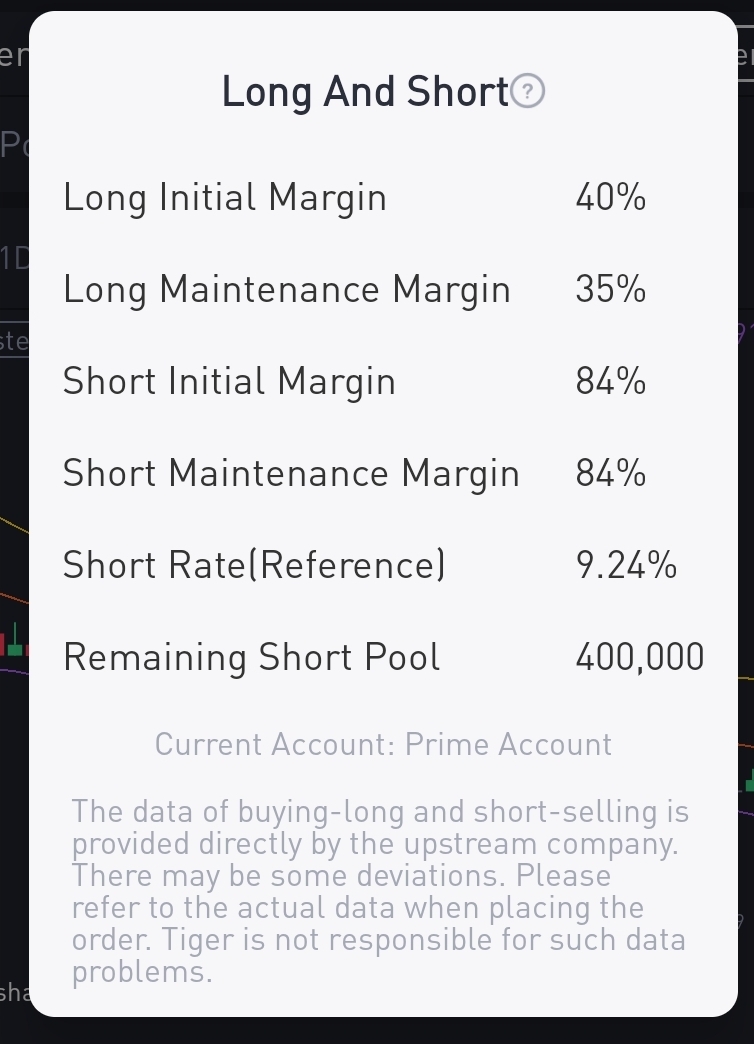Screen dimensions: 754x1044
Task: Tap the Long Initial Margin label
Action: click(224, 198)
